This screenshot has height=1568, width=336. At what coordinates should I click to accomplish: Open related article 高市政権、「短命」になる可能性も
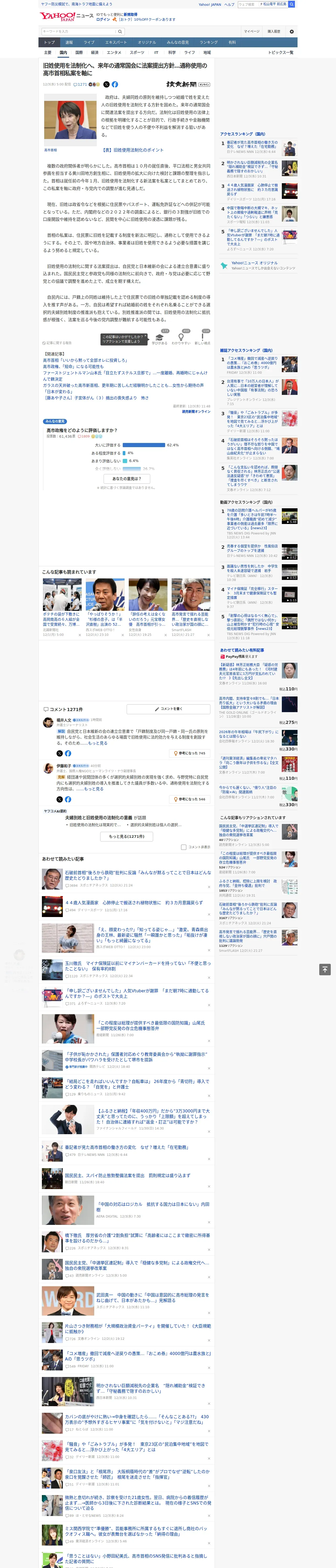coord(73,366)
